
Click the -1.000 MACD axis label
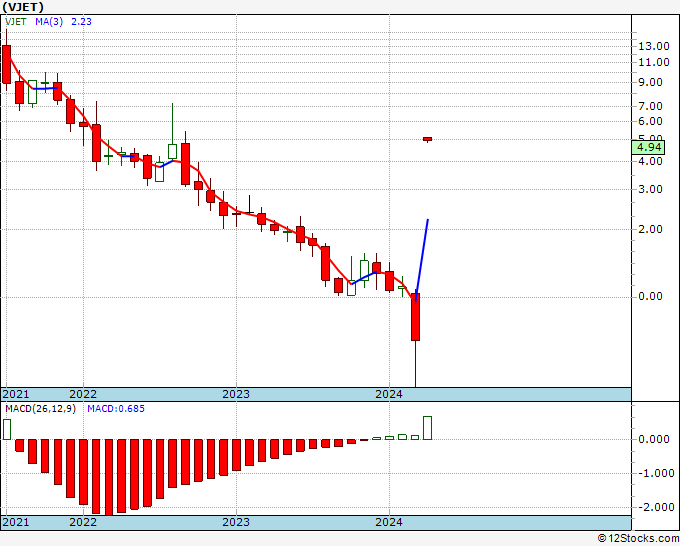tap(654, 473)
